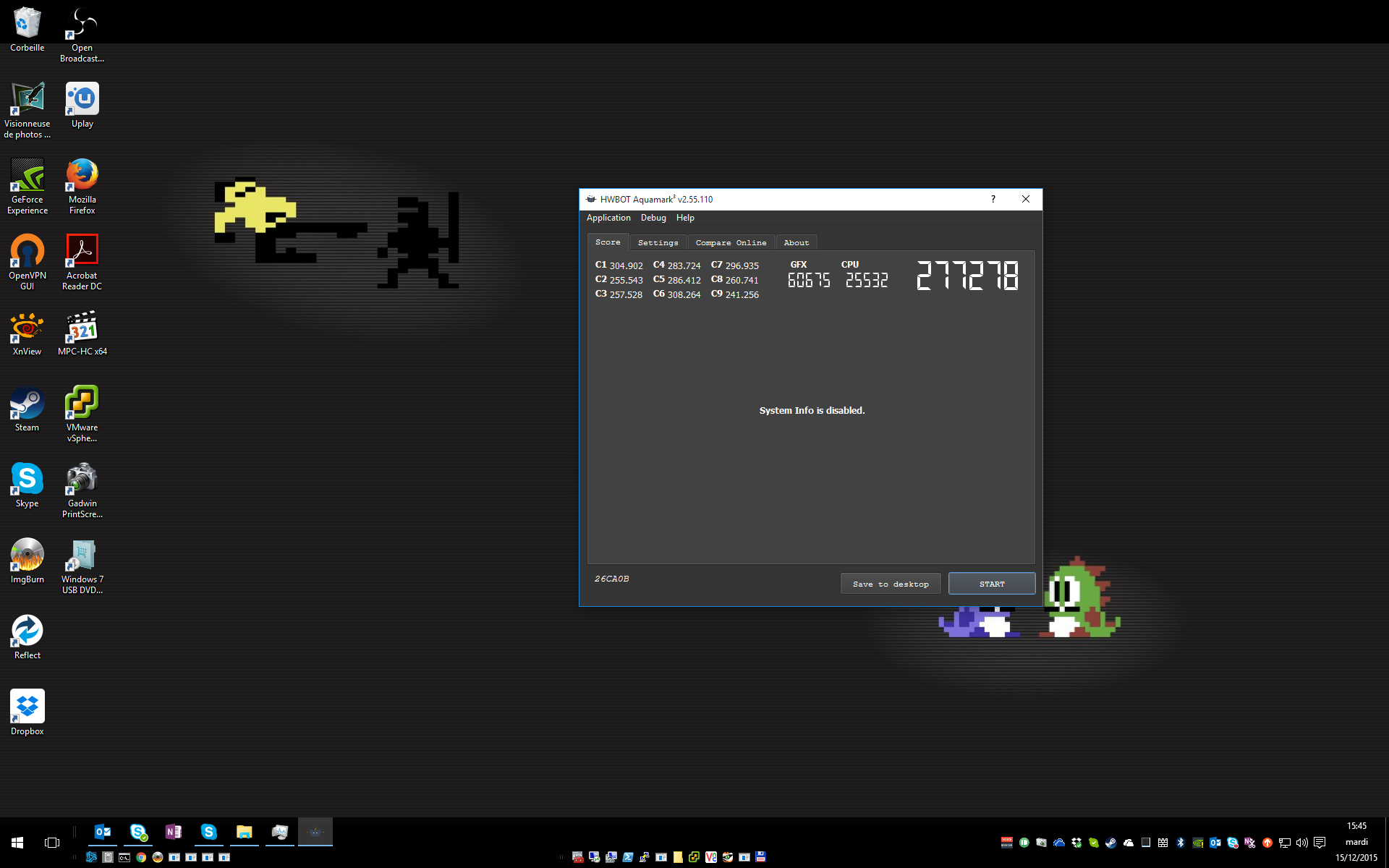Select the Acrobat Reader DC icon
The height and width of the screenshot is (868, 1389).
pos(82,262)
